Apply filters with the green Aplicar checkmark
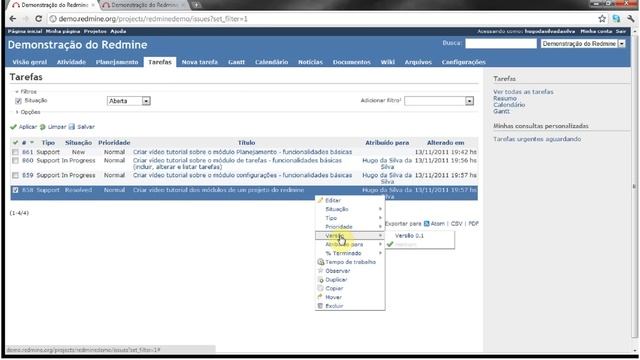This screenshot has height=360, width=640. click(x=13, y=127)
